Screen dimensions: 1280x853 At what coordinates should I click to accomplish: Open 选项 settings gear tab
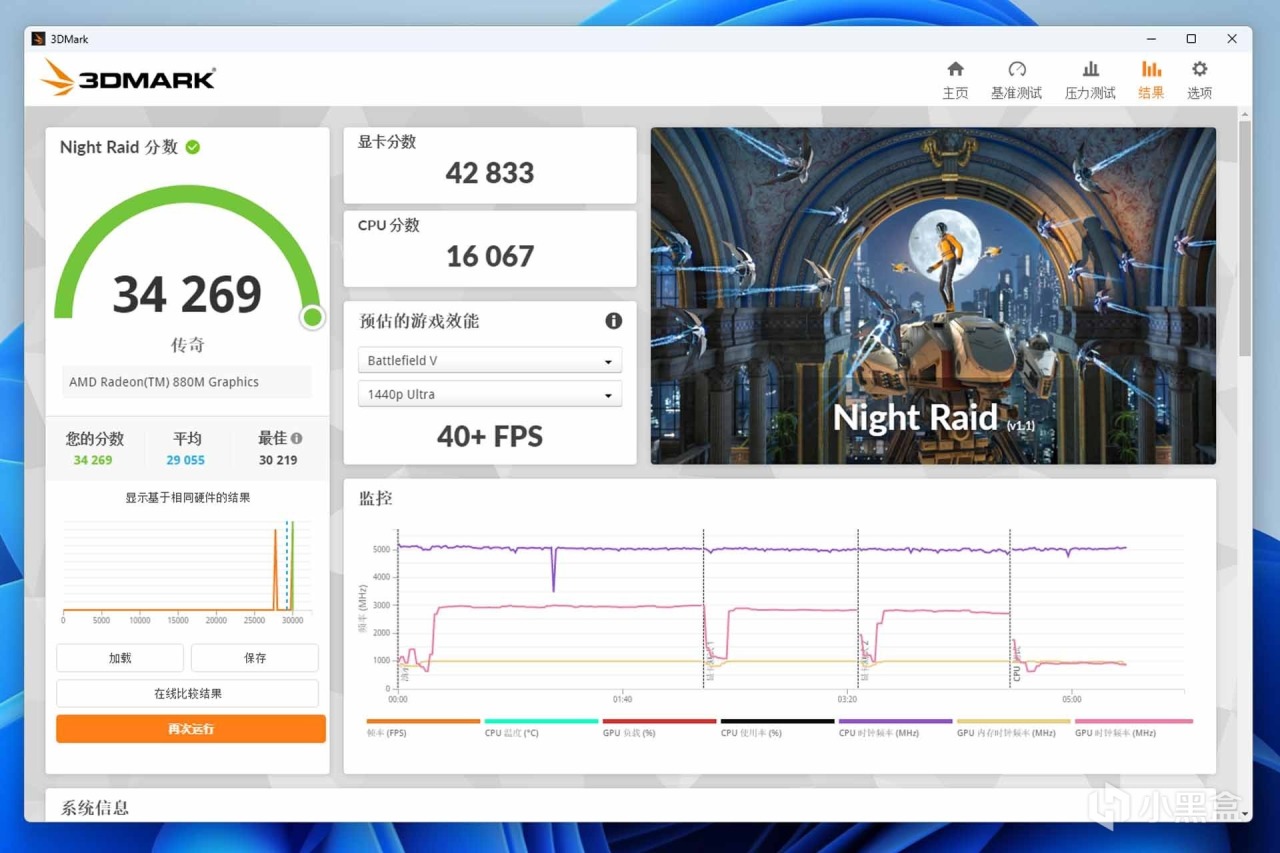click(1199, 80)
